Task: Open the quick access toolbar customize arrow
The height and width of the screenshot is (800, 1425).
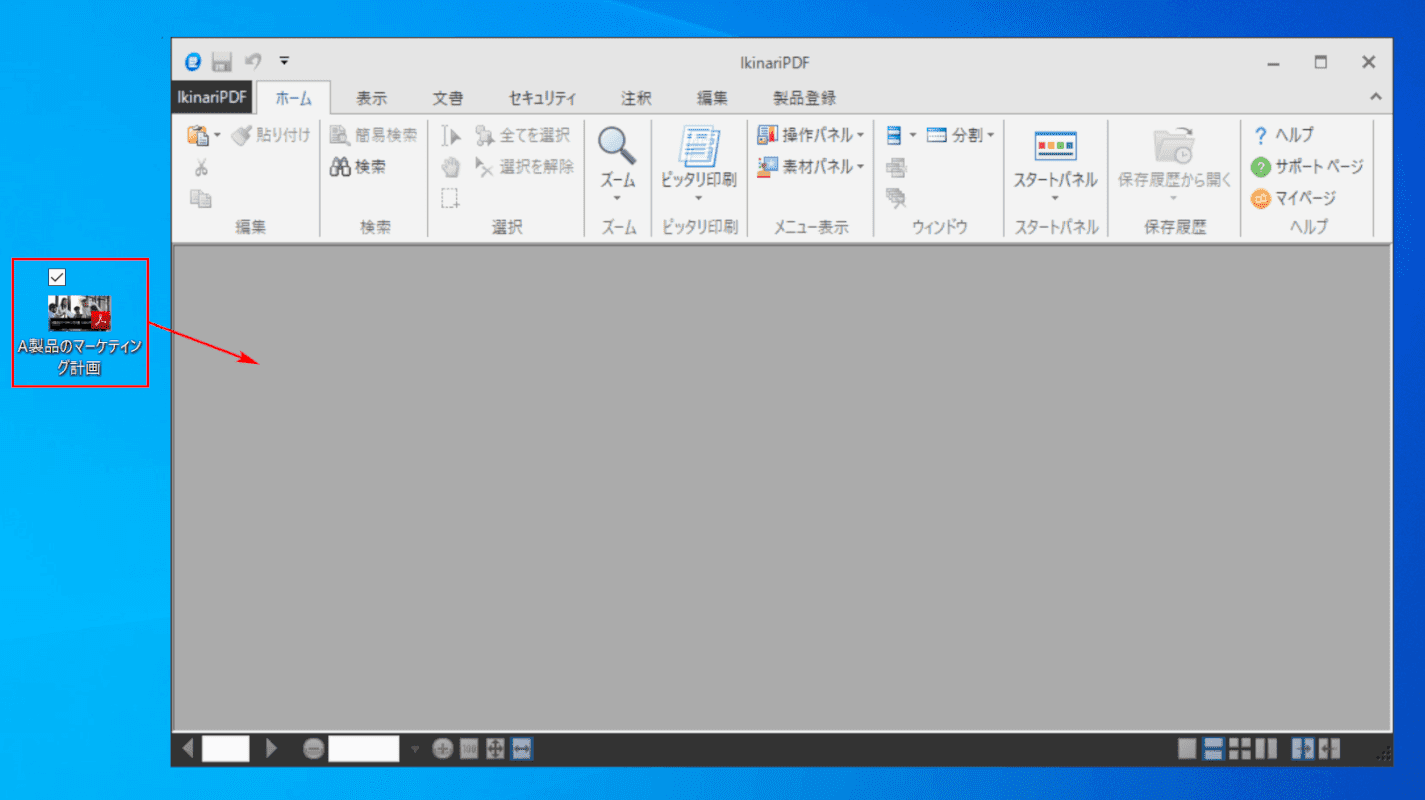Action: 284,61
